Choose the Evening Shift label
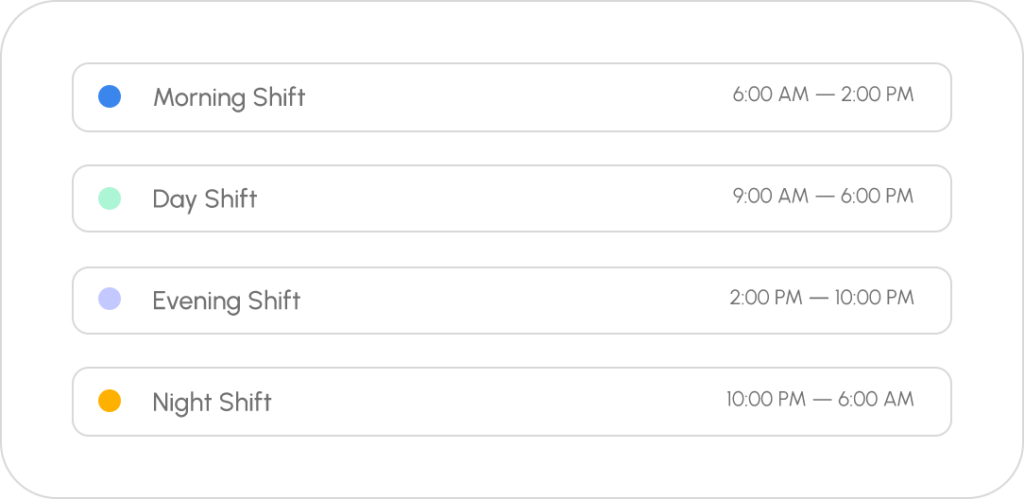Screen dimensions: 1024x499 (226, 300)
